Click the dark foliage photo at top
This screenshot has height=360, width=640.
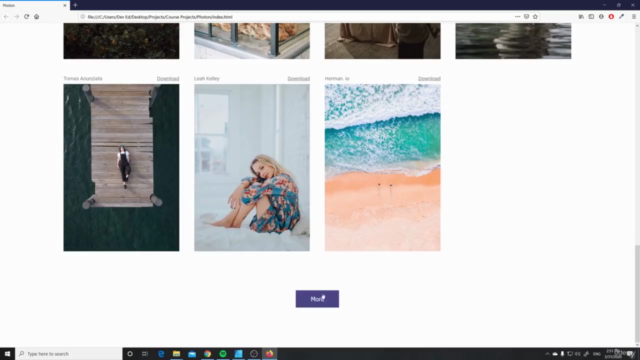tap(121, 41)
